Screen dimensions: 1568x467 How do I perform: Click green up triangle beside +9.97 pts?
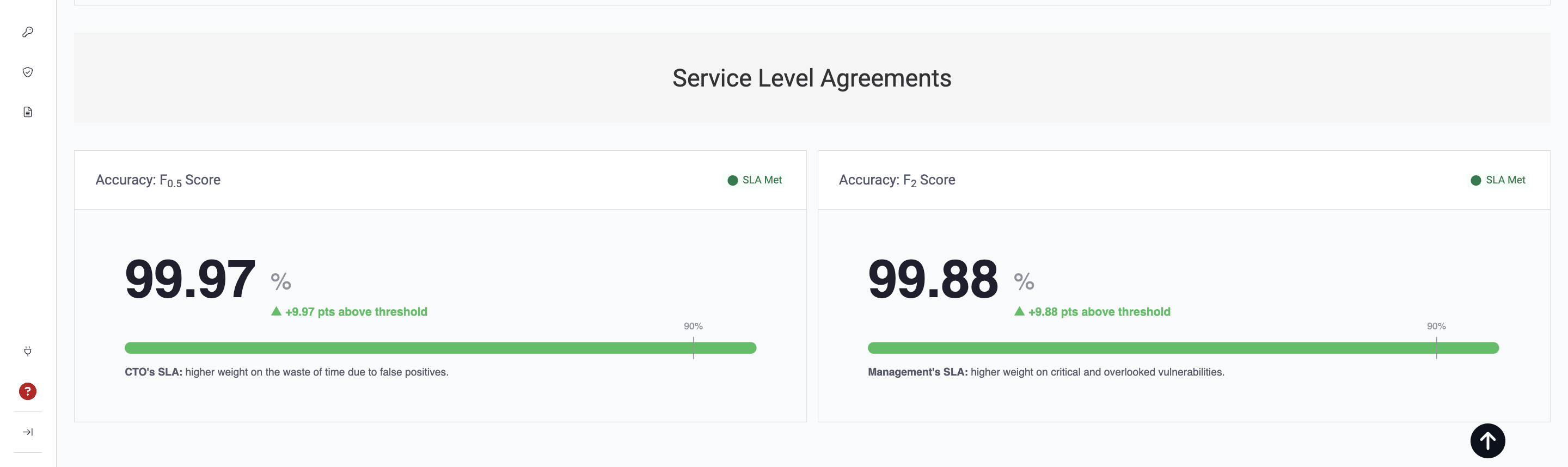point(277,311)
